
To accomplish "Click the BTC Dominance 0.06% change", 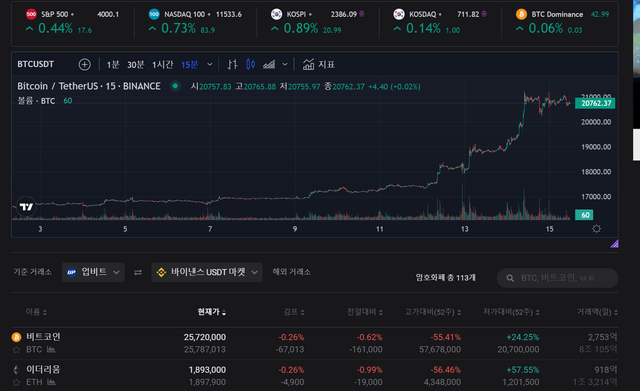I will (545, 29).
